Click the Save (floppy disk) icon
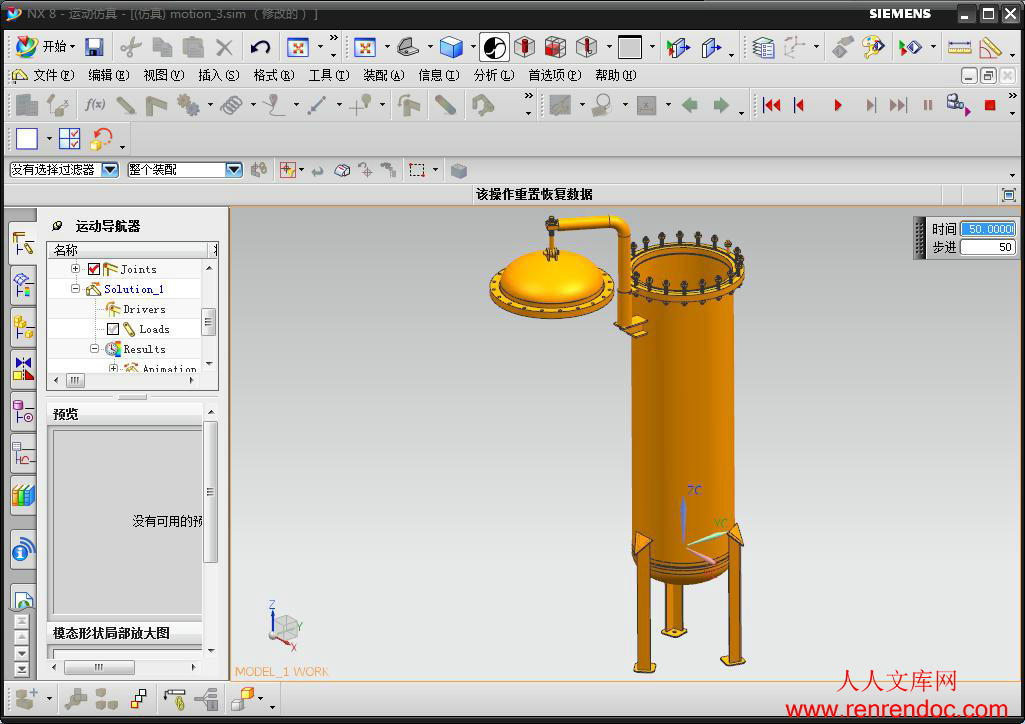1025x724 pixels. pyautogui.click(x=94, y=47)
